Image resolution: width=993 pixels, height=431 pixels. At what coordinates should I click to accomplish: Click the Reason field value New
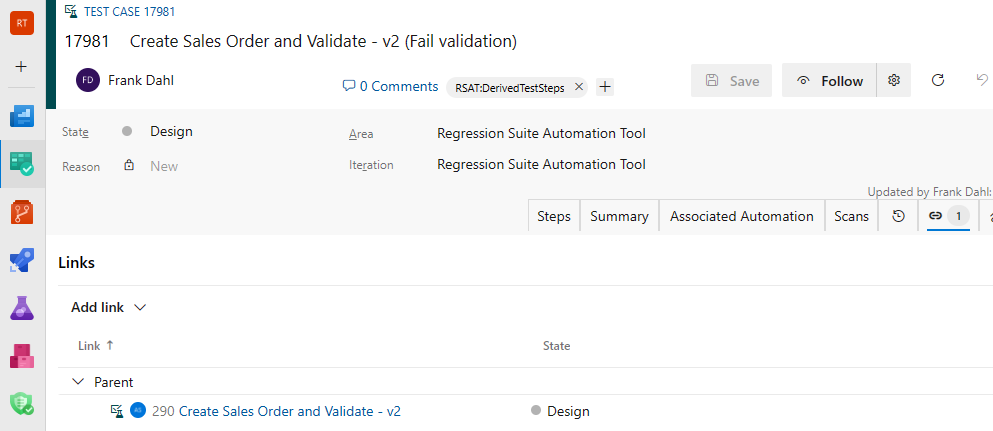[164, 166]
